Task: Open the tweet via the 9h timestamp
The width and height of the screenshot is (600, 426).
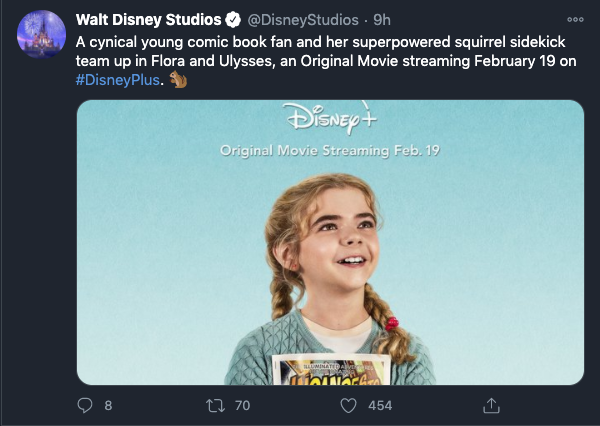Action: pyautogui.click(x=382, y=20)
